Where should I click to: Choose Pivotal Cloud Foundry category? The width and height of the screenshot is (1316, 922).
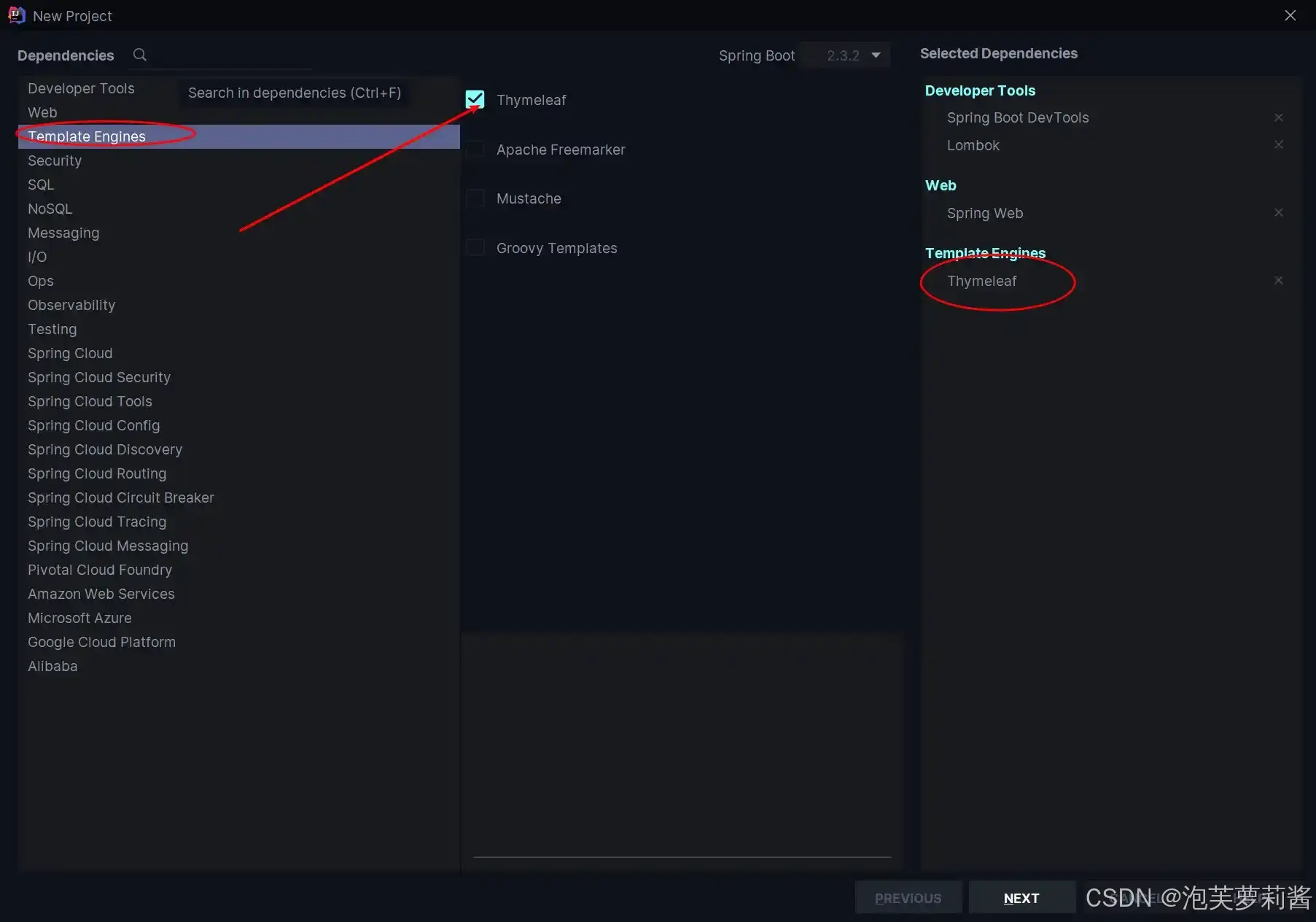[239, 570]
